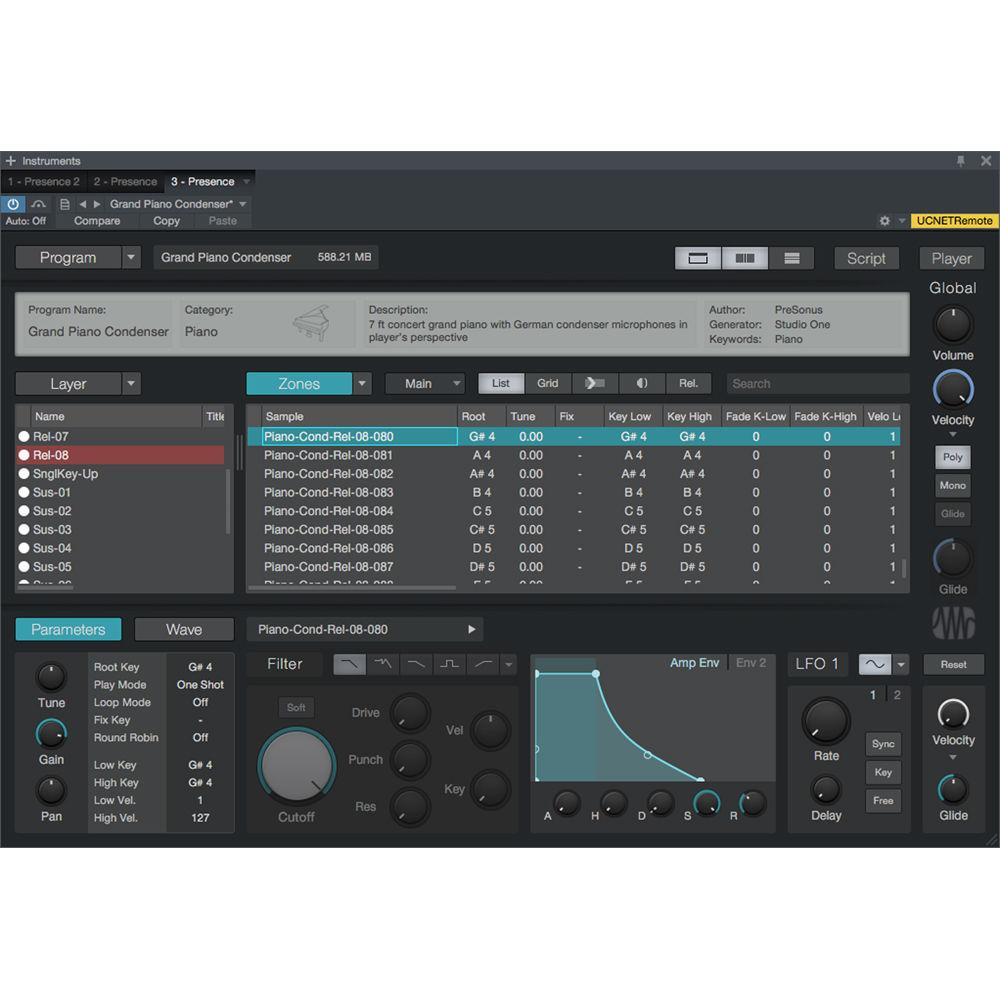The width and height of the screenshot is (1000, 1000).
Task: Enable Mono voice mode
Action: point(952,485)
